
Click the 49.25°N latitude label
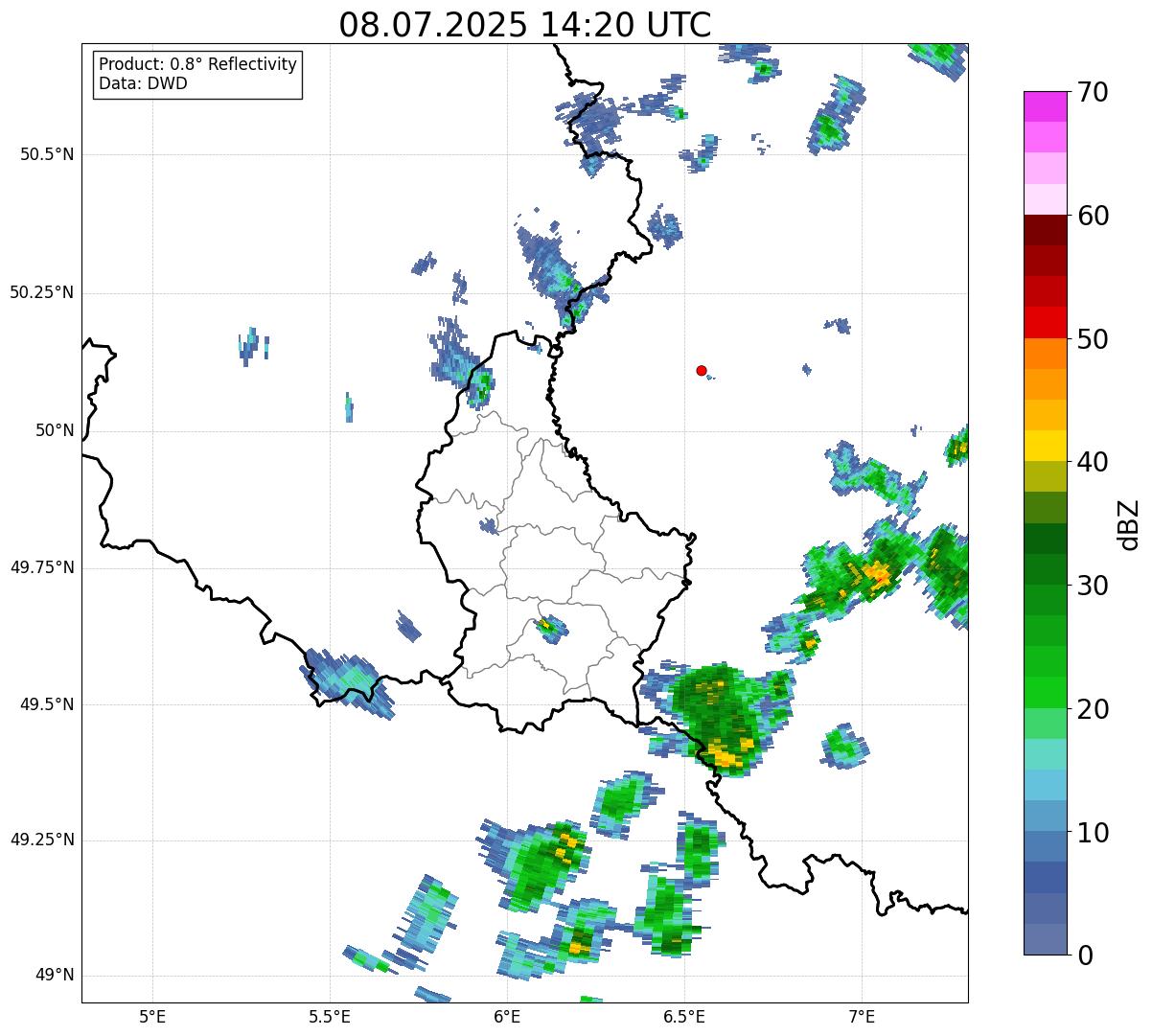[42, 840]
